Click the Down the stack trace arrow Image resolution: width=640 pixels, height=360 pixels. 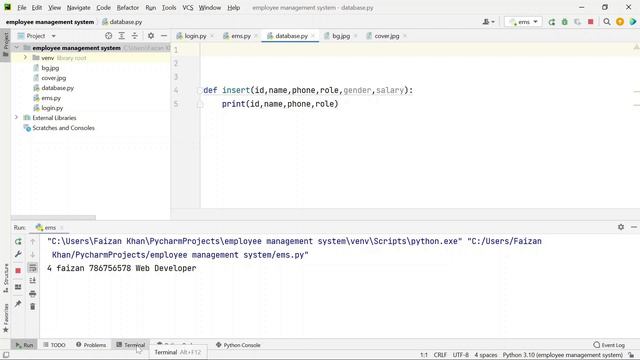[33, 255]
